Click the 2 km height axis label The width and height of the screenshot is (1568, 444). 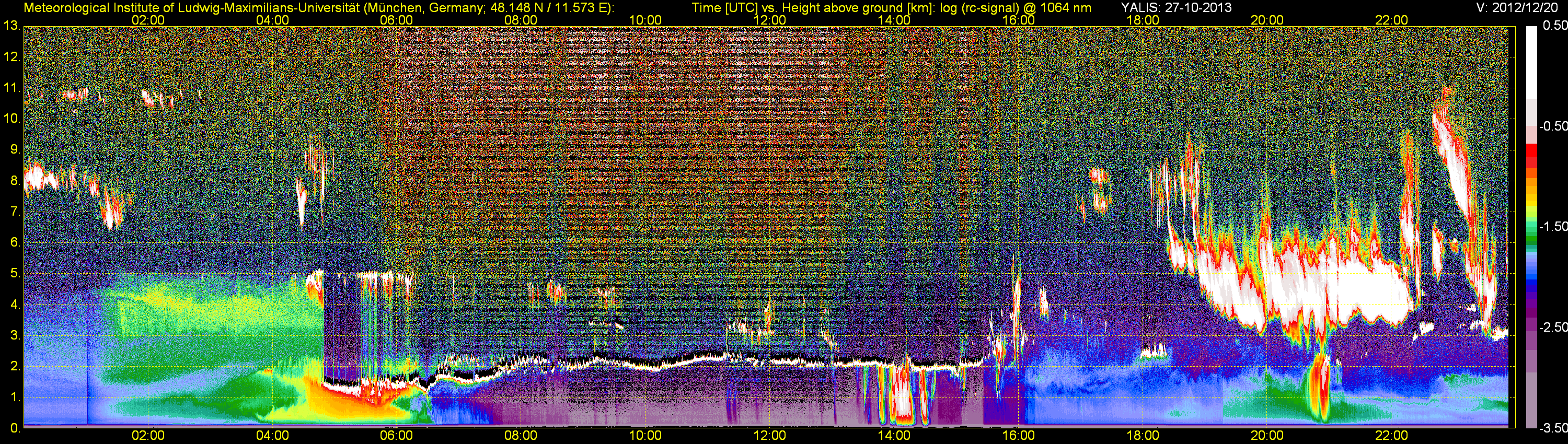(x=15, y=366)
